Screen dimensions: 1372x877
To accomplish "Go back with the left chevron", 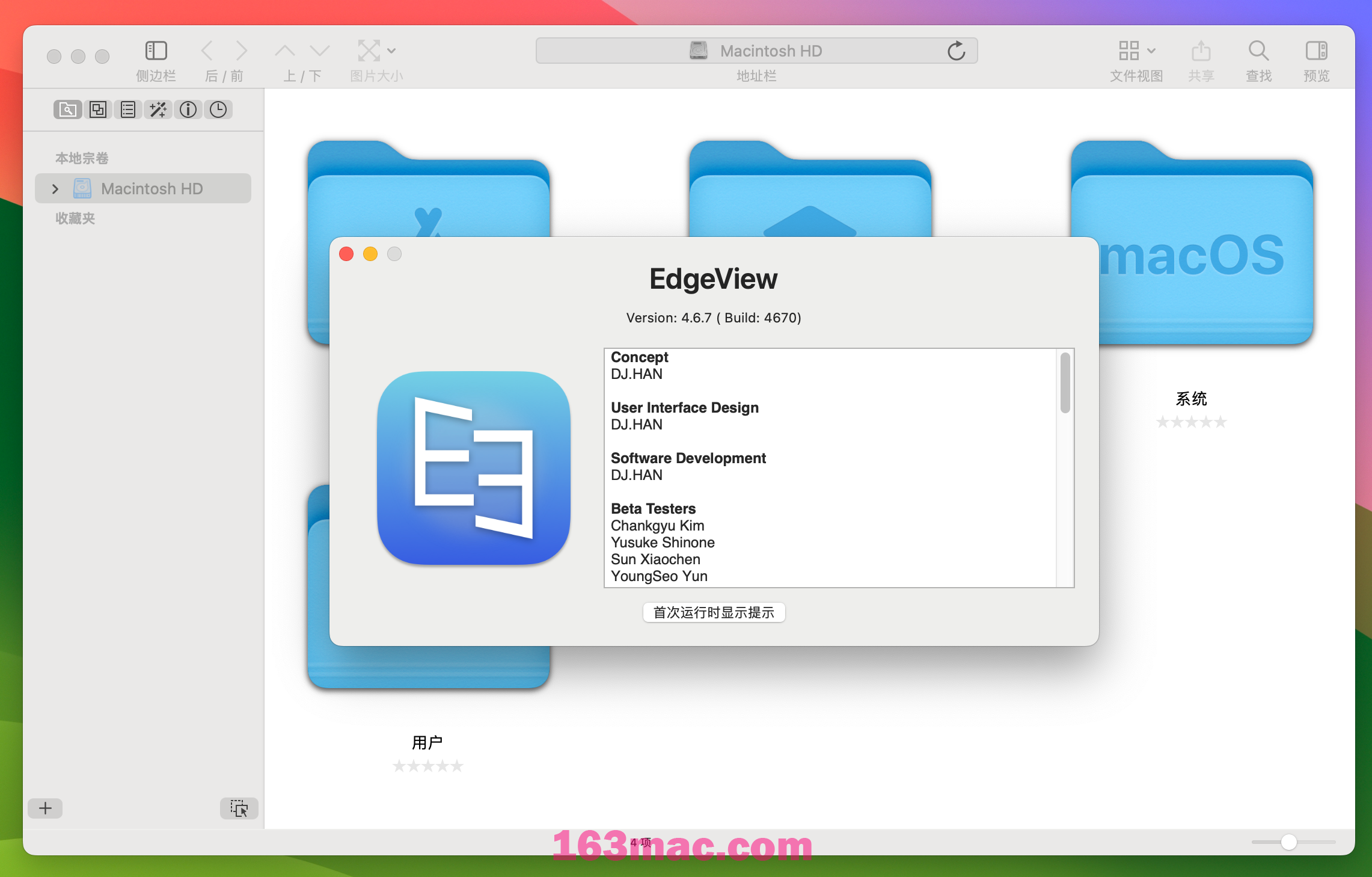I will (207, 51).
